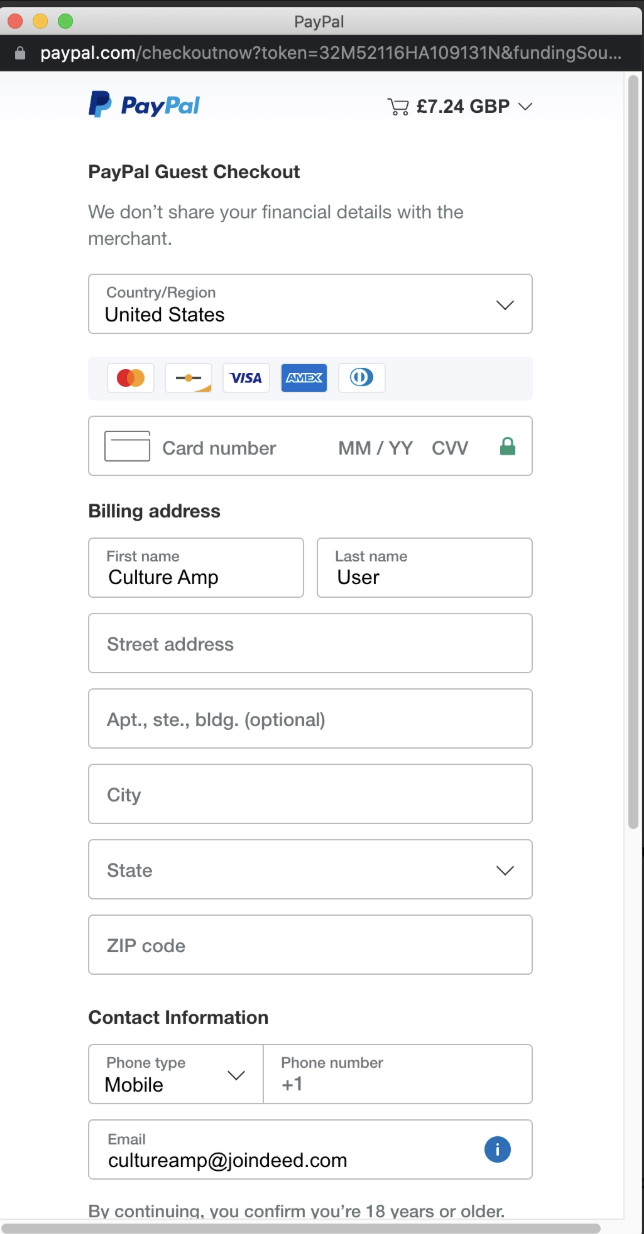Click the Diners Club card icon
The image size is (644, 1234).
pos(362,378)
